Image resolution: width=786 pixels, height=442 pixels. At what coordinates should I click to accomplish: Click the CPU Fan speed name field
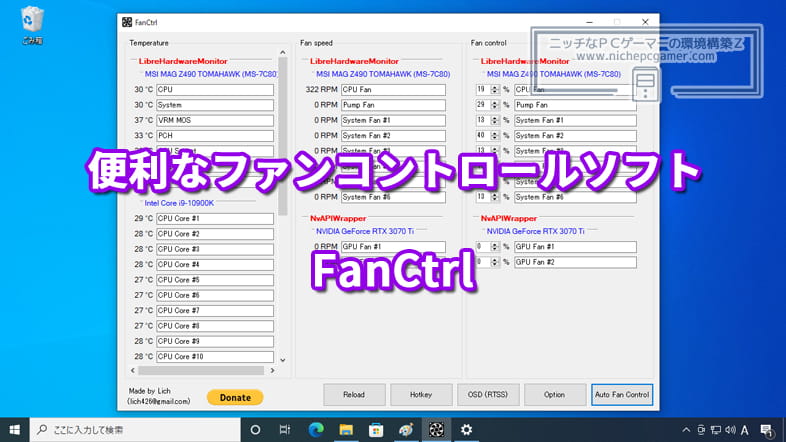[393, 90]
